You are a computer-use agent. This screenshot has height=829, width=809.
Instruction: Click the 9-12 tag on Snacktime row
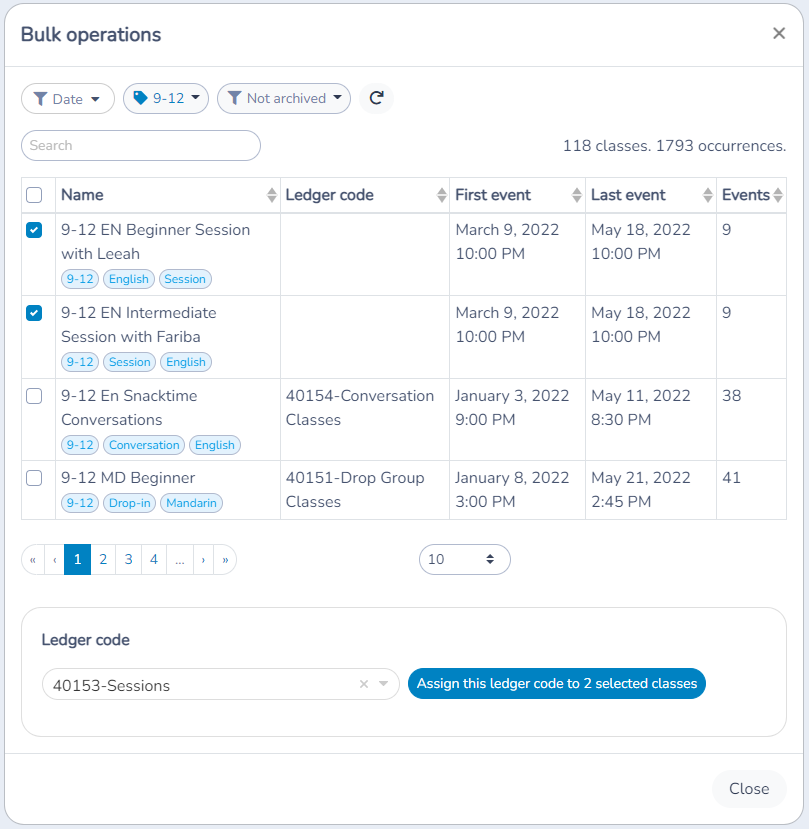click(x=80, y=445)
